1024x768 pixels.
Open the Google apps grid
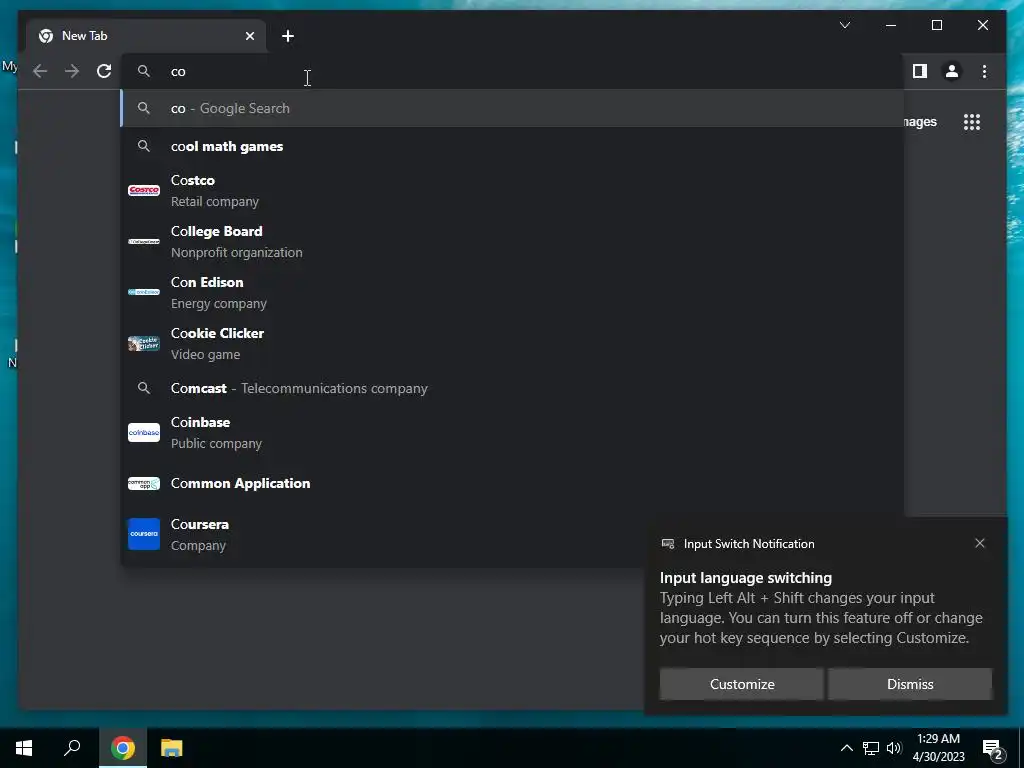pos(972,122)
